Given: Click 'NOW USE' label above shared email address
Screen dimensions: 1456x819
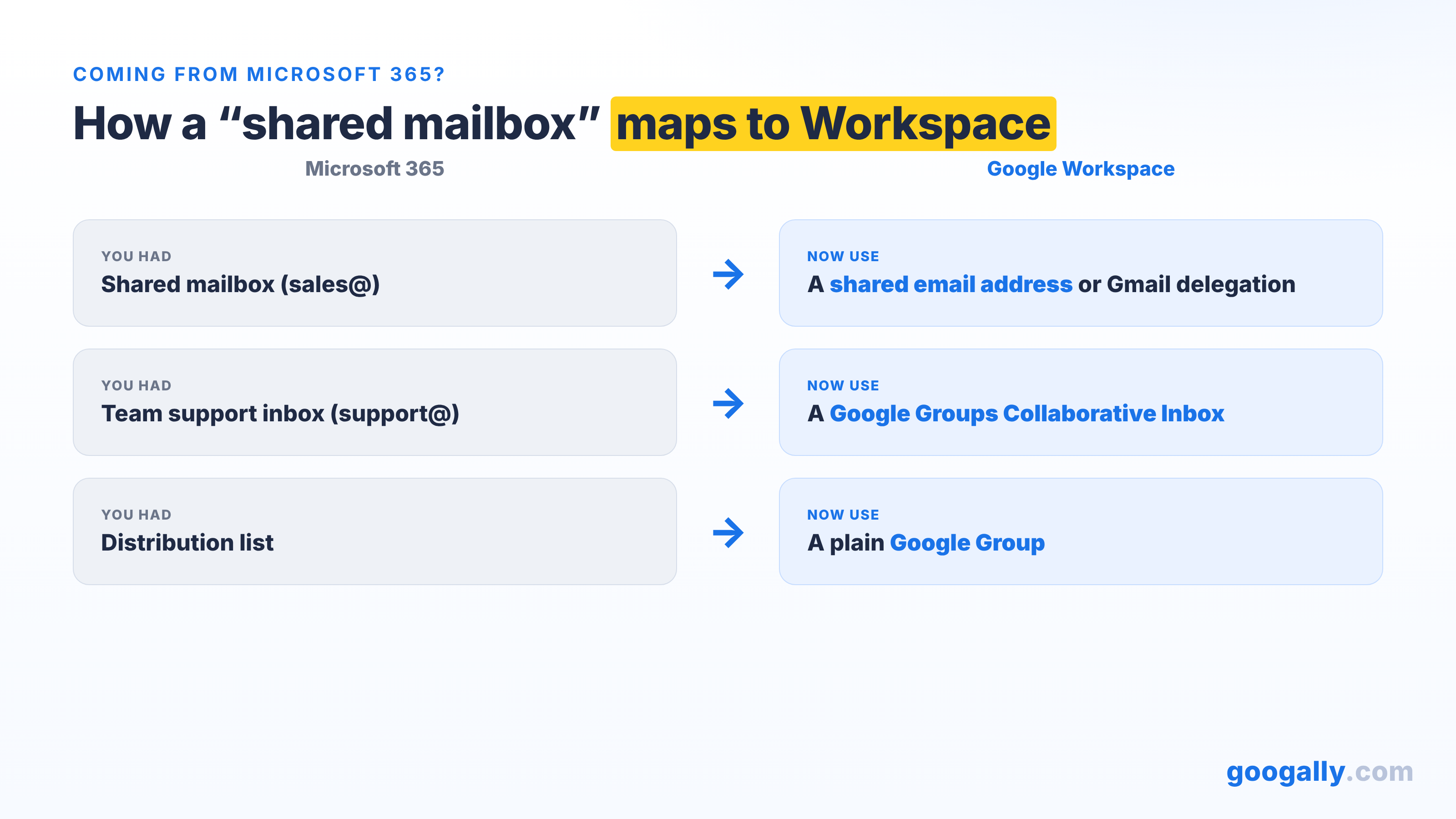Looking at the screenshot, I should pyautogui.click(x=843, y=257).
